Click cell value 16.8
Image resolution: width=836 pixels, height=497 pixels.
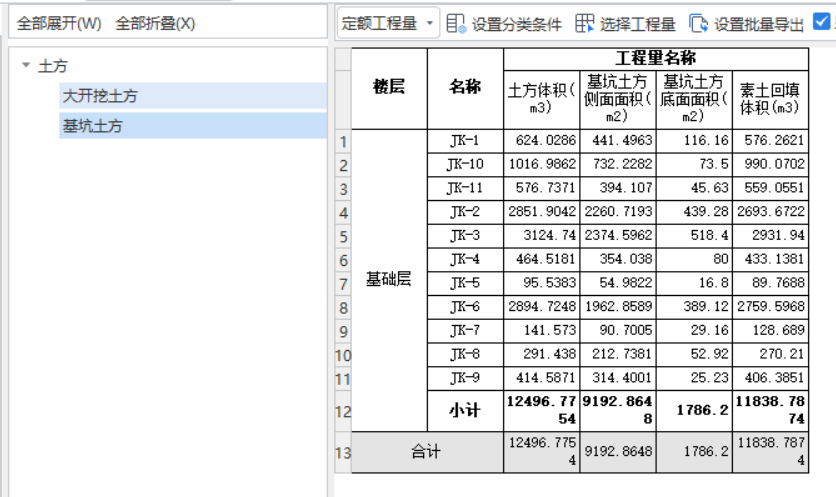(694, 283)
